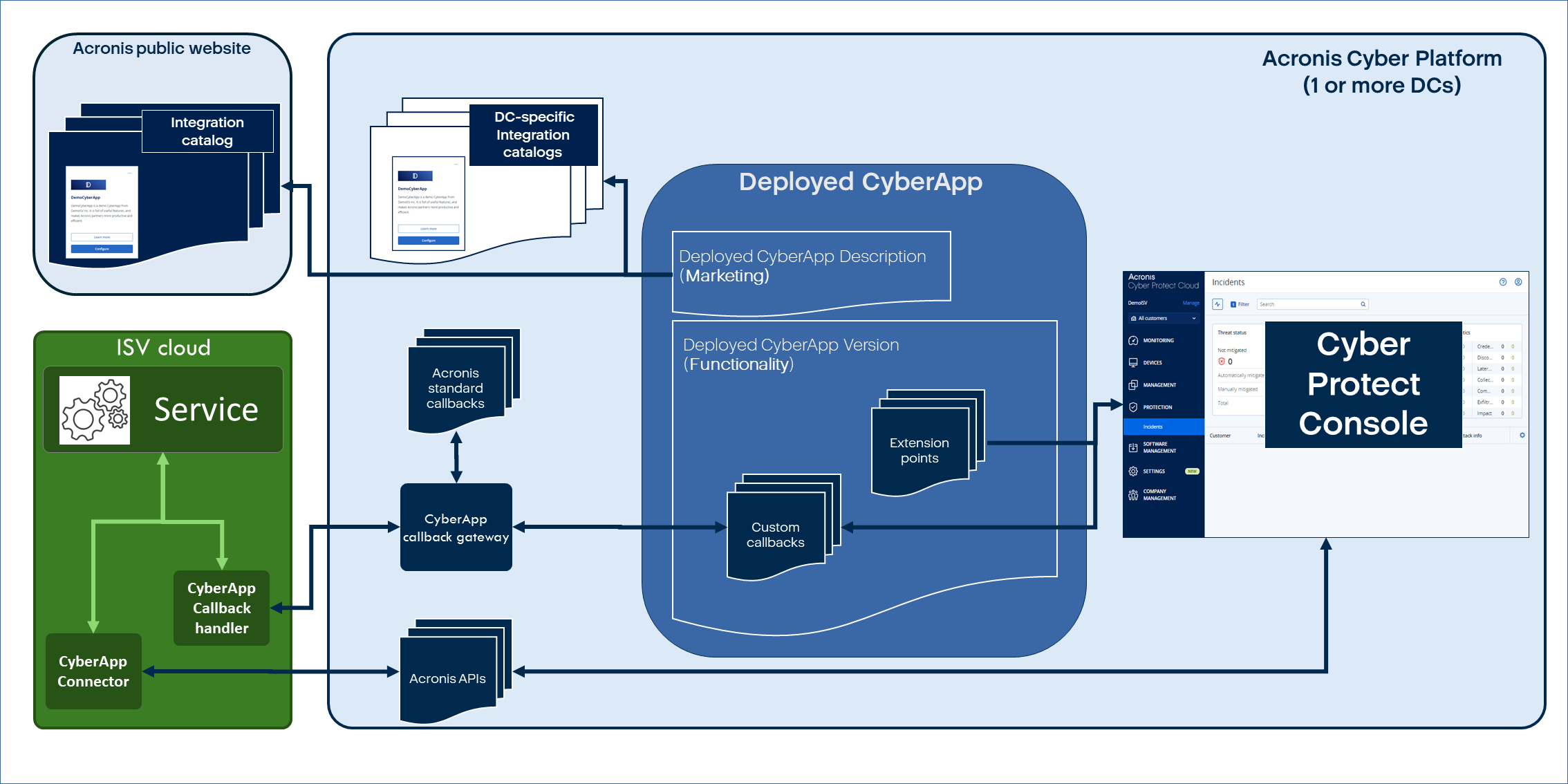Click the Acronis Cyber Platform heading
The image size is (1568, 784).
point(1382,72)
